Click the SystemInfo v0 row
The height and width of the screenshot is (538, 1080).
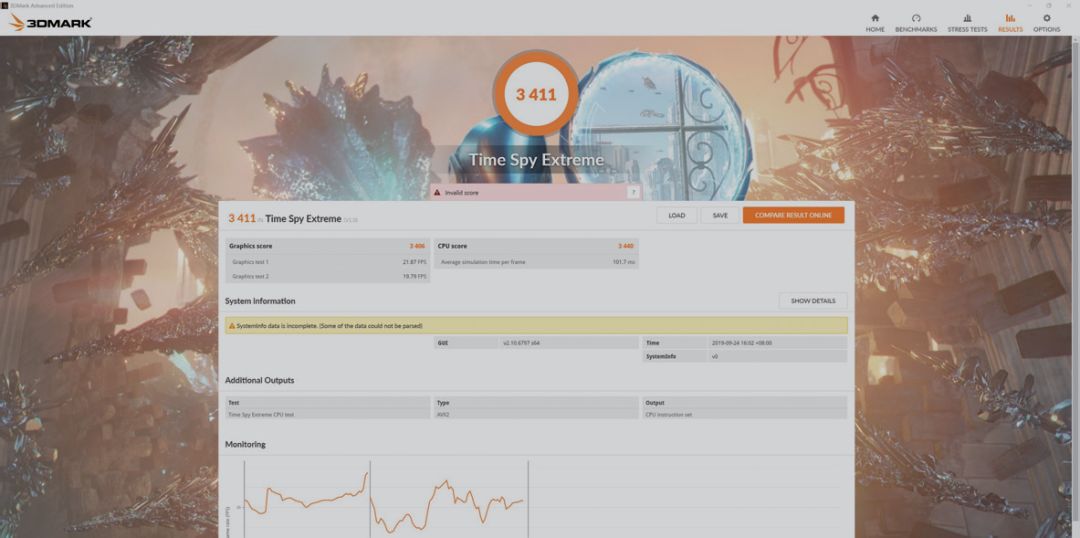(745, 356)
